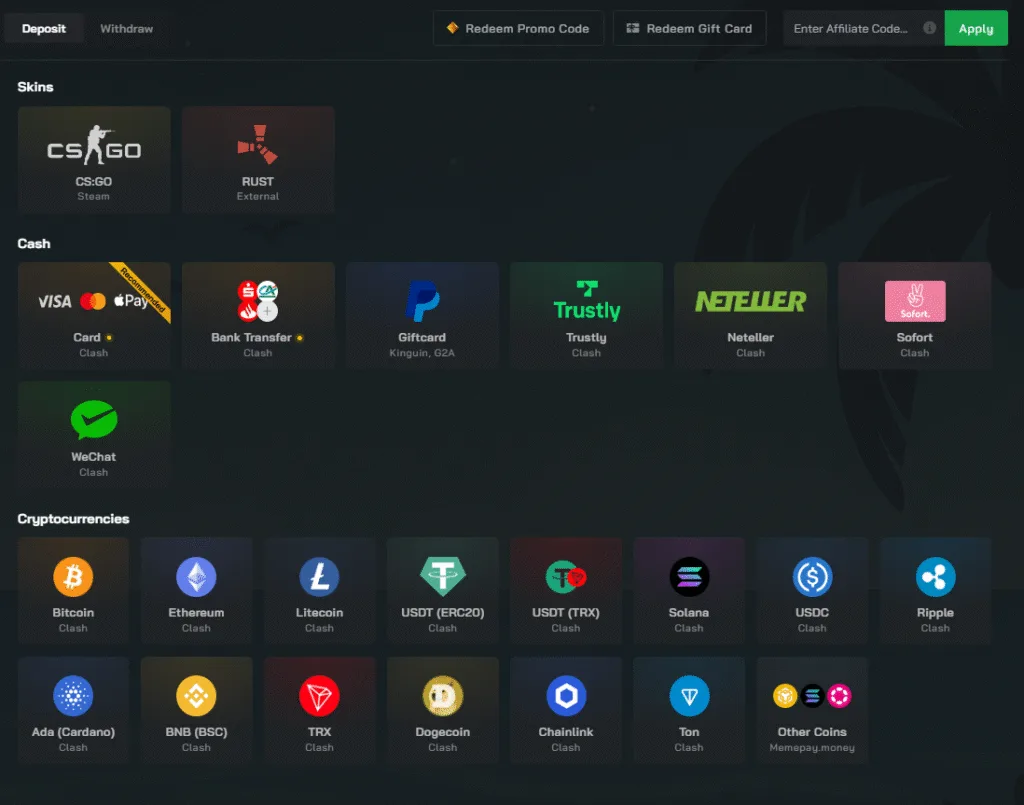Open the Bank Transfer deposit option
This screenshot has height=805, width=1024.
tap(258, 316)
